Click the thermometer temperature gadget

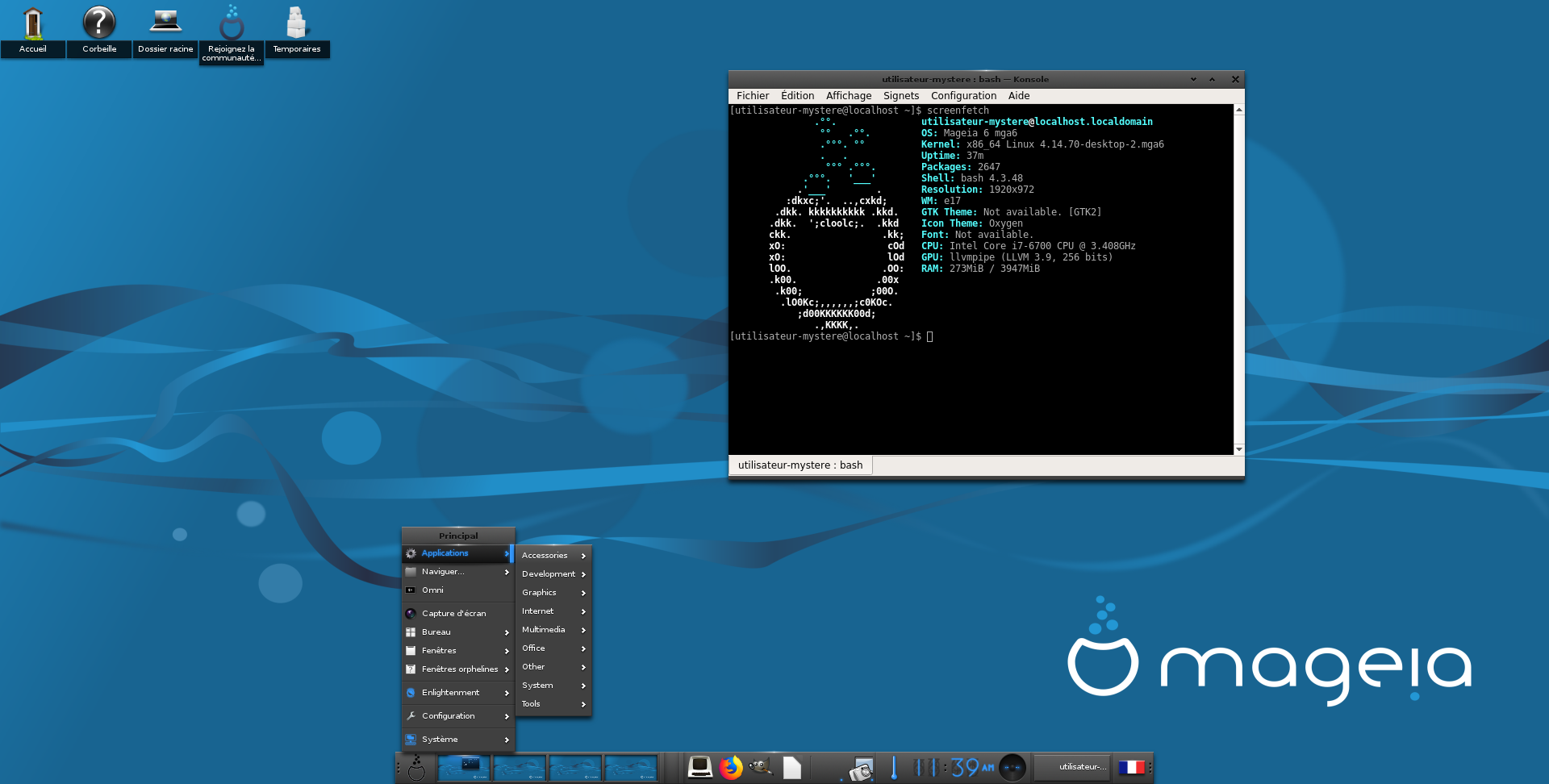tap(894, 767)
